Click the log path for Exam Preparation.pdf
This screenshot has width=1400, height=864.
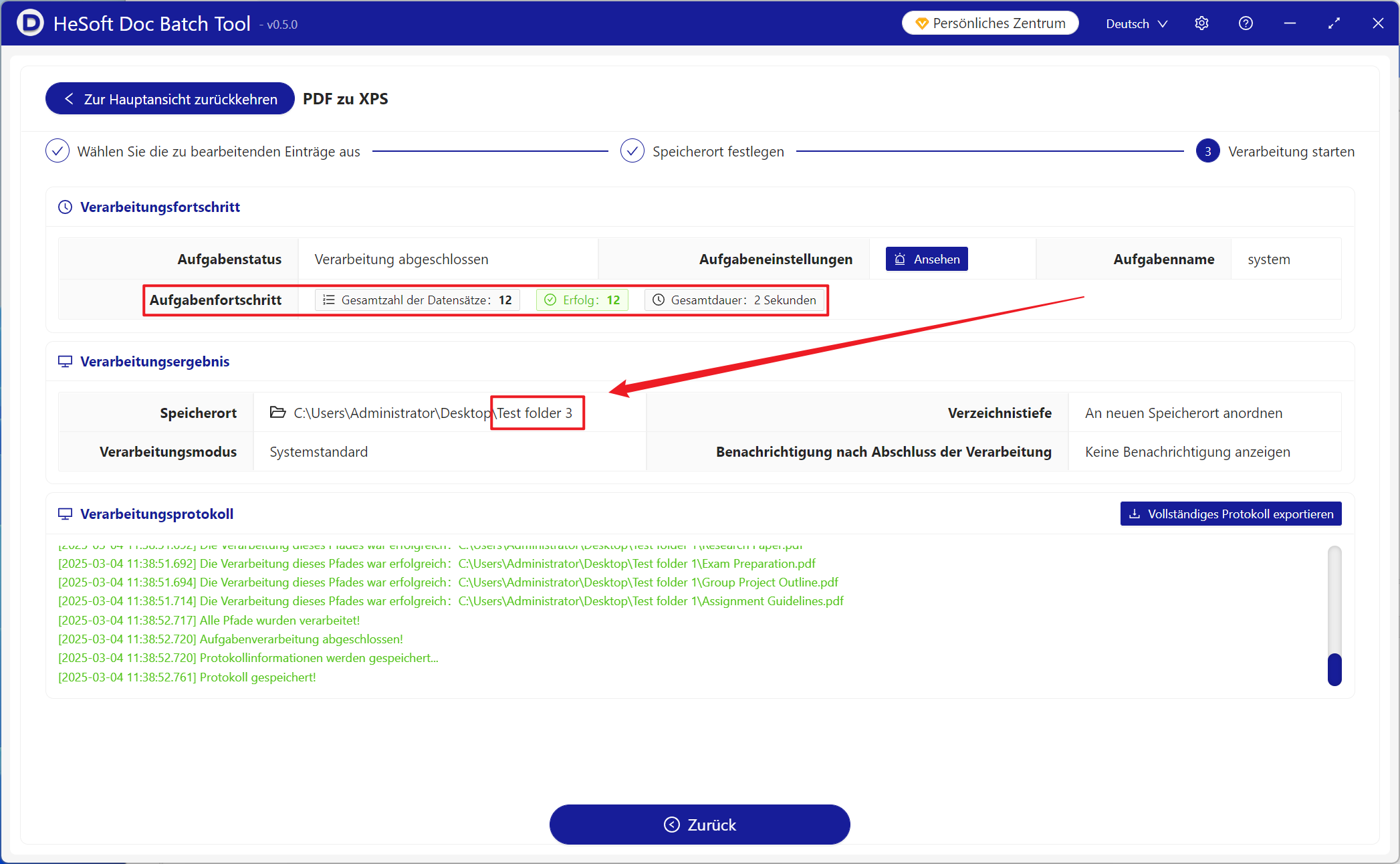[637, 564]
